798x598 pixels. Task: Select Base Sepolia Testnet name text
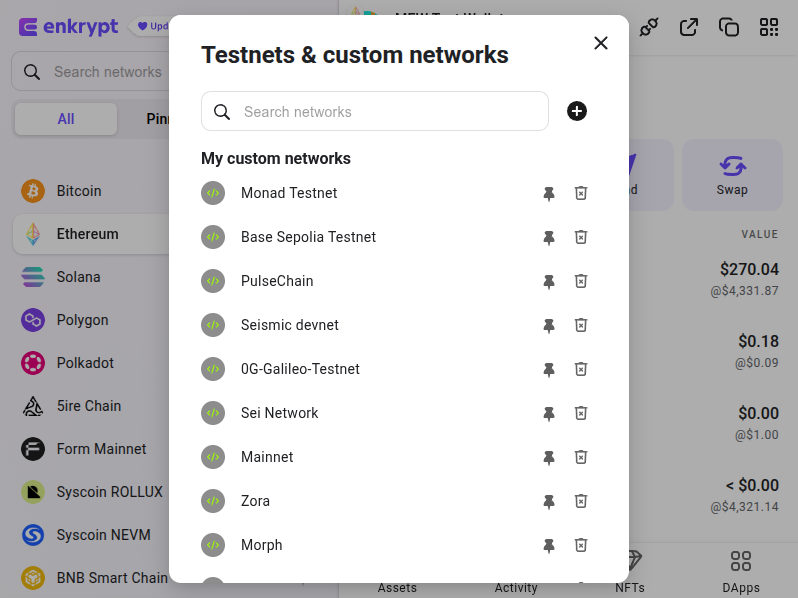point(308,237)
